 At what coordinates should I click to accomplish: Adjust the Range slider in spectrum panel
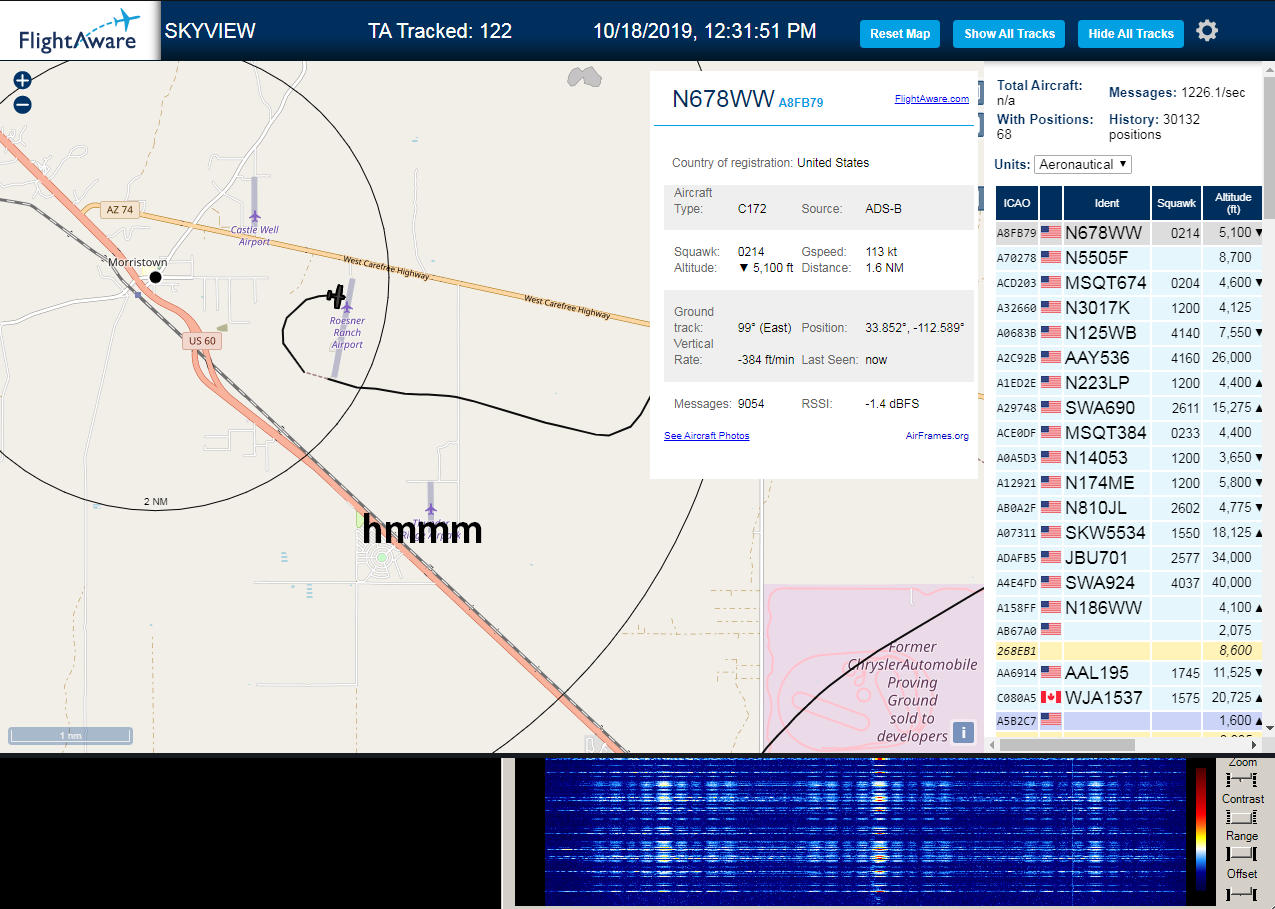click(x=1241, y=853)
